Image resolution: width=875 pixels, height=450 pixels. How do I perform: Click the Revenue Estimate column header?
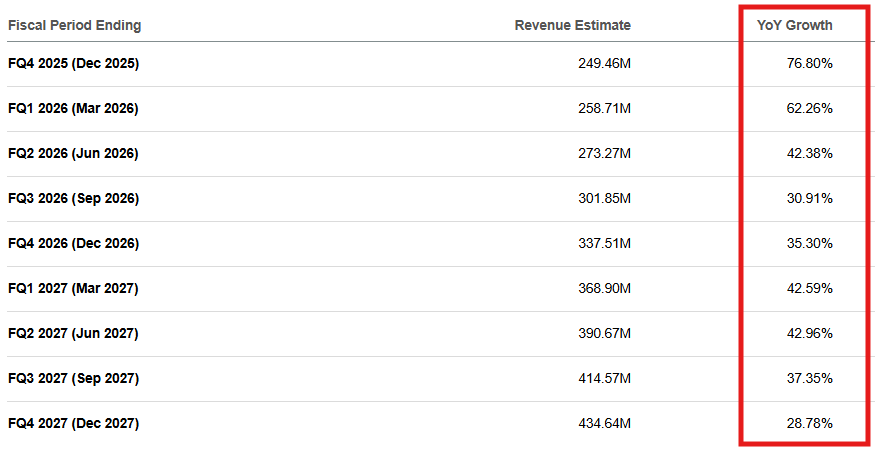tap(573, 25)
